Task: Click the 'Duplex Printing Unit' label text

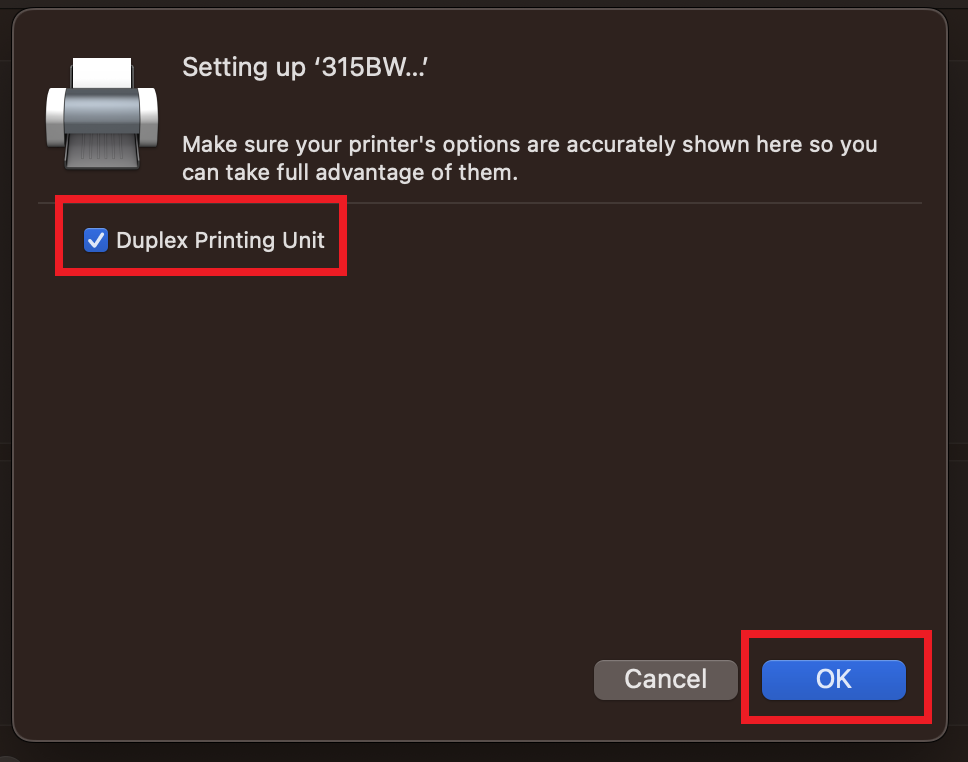Action: click(x=220, y=240)
